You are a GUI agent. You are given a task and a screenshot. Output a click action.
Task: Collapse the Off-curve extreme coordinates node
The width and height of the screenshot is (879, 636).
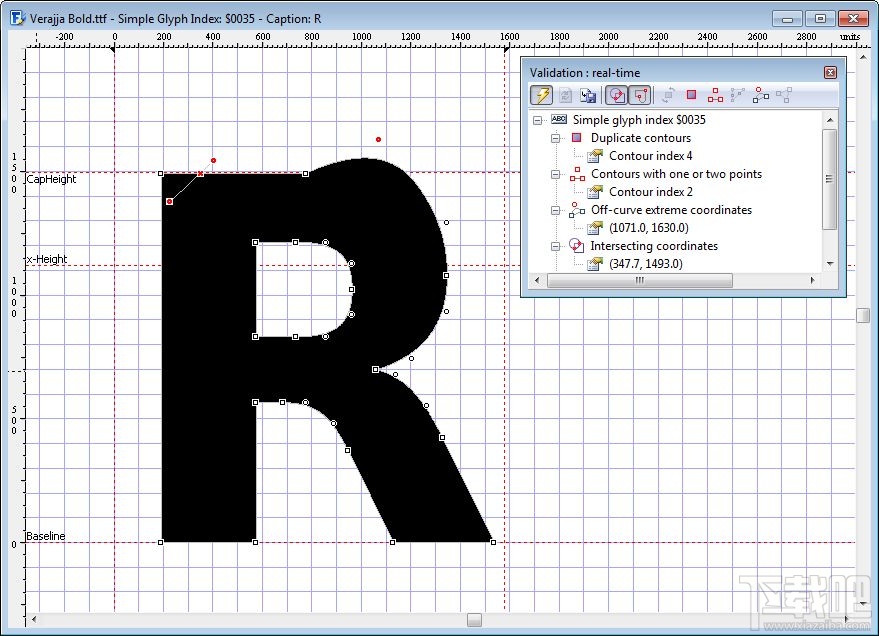click(x=555, y=209)
